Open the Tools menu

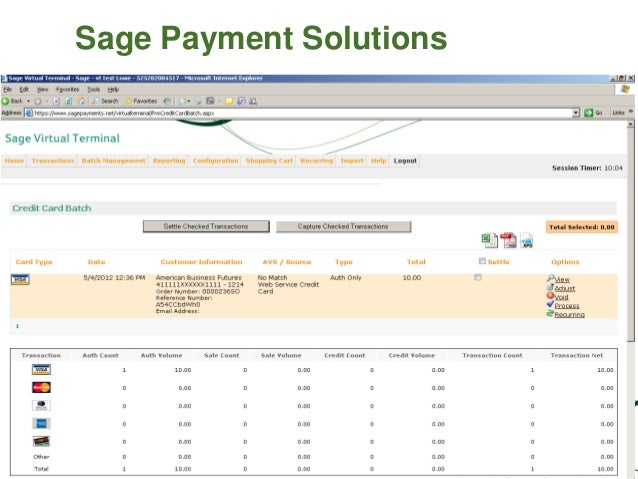[x=94, y=90]
